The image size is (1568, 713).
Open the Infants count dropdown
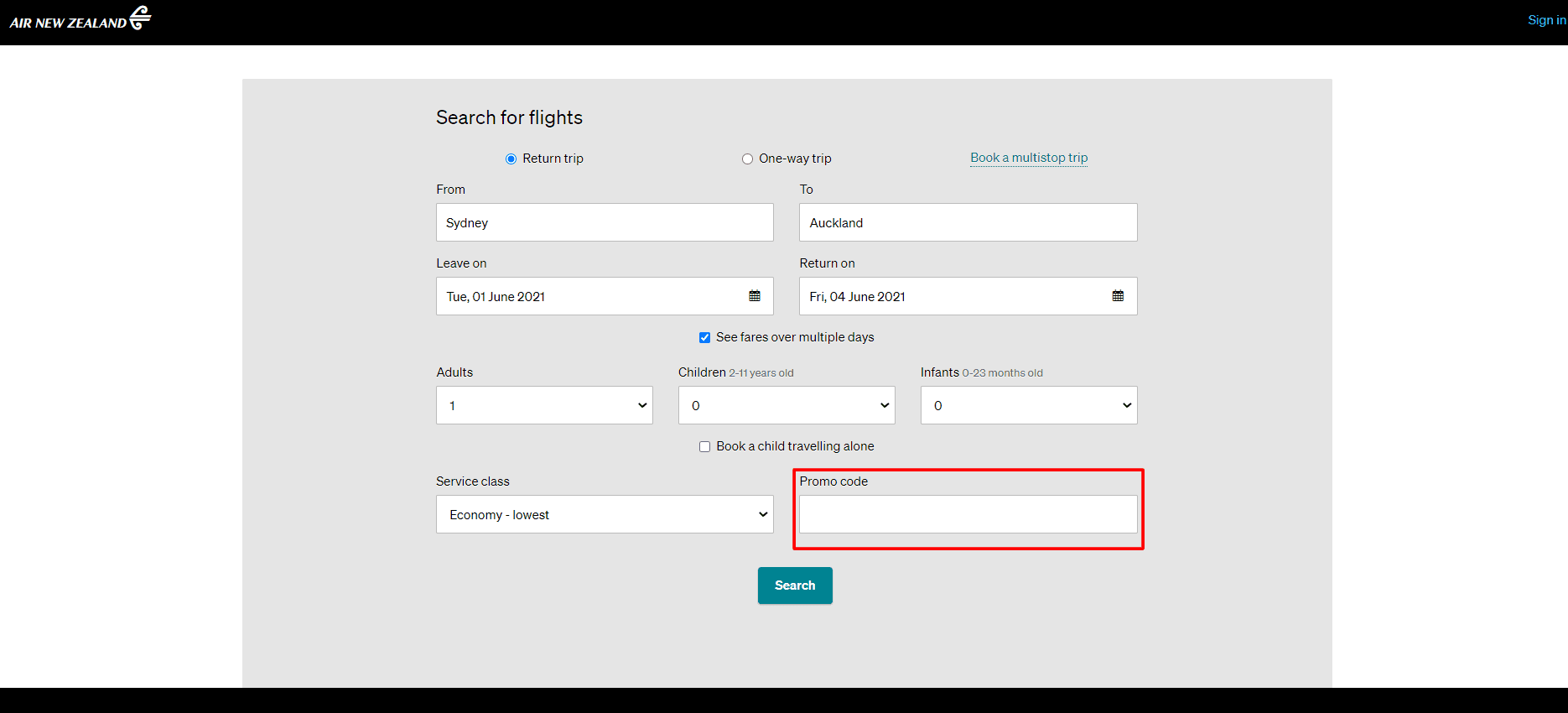[1028, 405]
